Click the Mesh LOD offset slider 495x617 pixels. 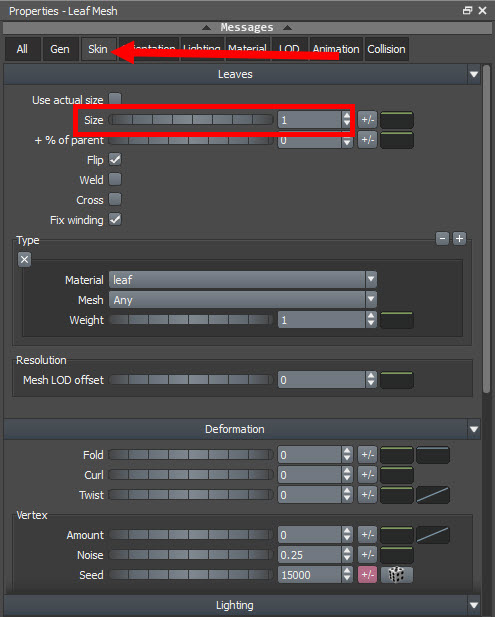point(191,380)
